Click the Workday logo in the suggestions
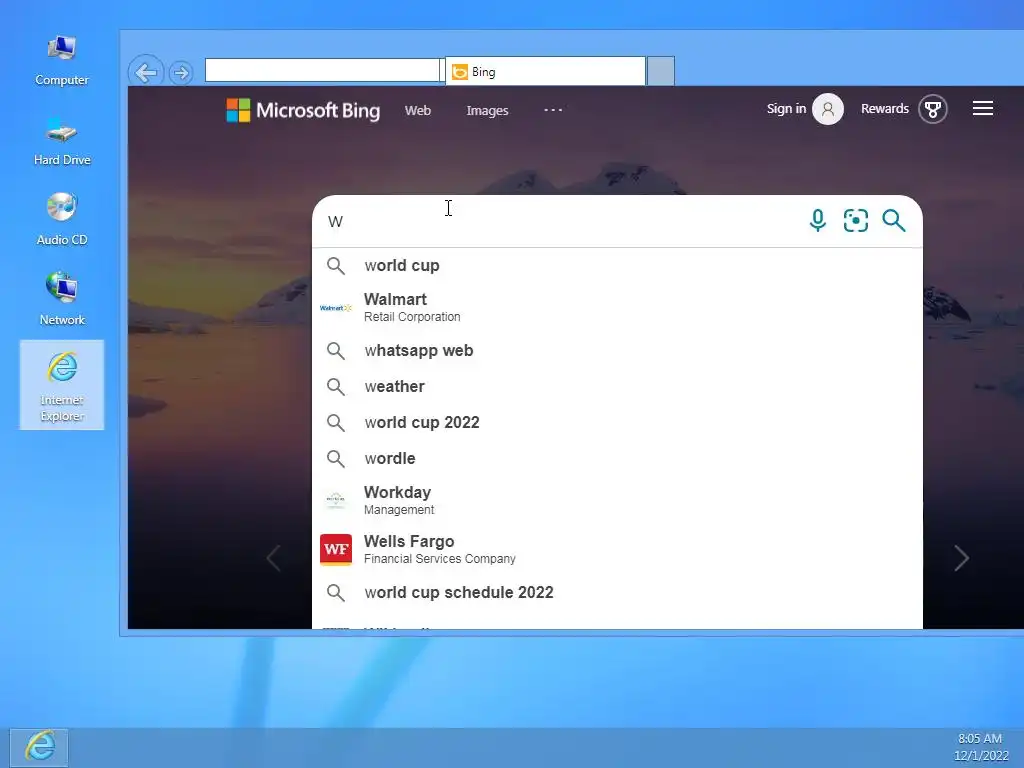This screenshot has height=768, width=1024. [x=336, y=500]
